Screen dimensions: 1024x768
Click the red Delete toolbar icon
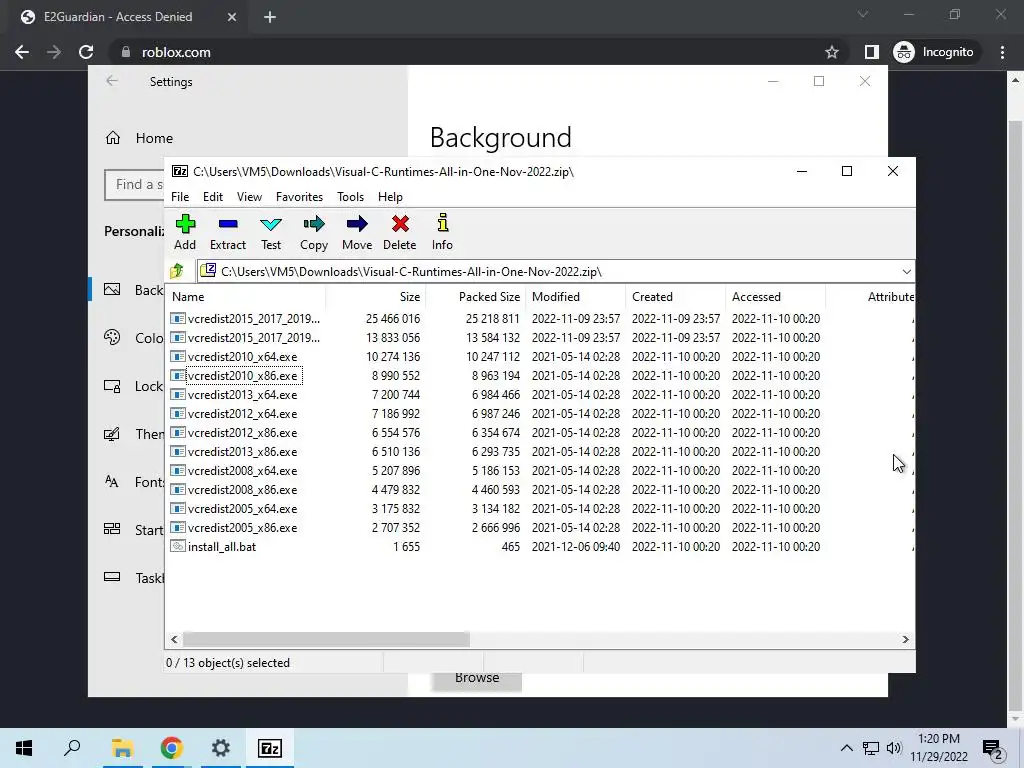tap(400, 224)
